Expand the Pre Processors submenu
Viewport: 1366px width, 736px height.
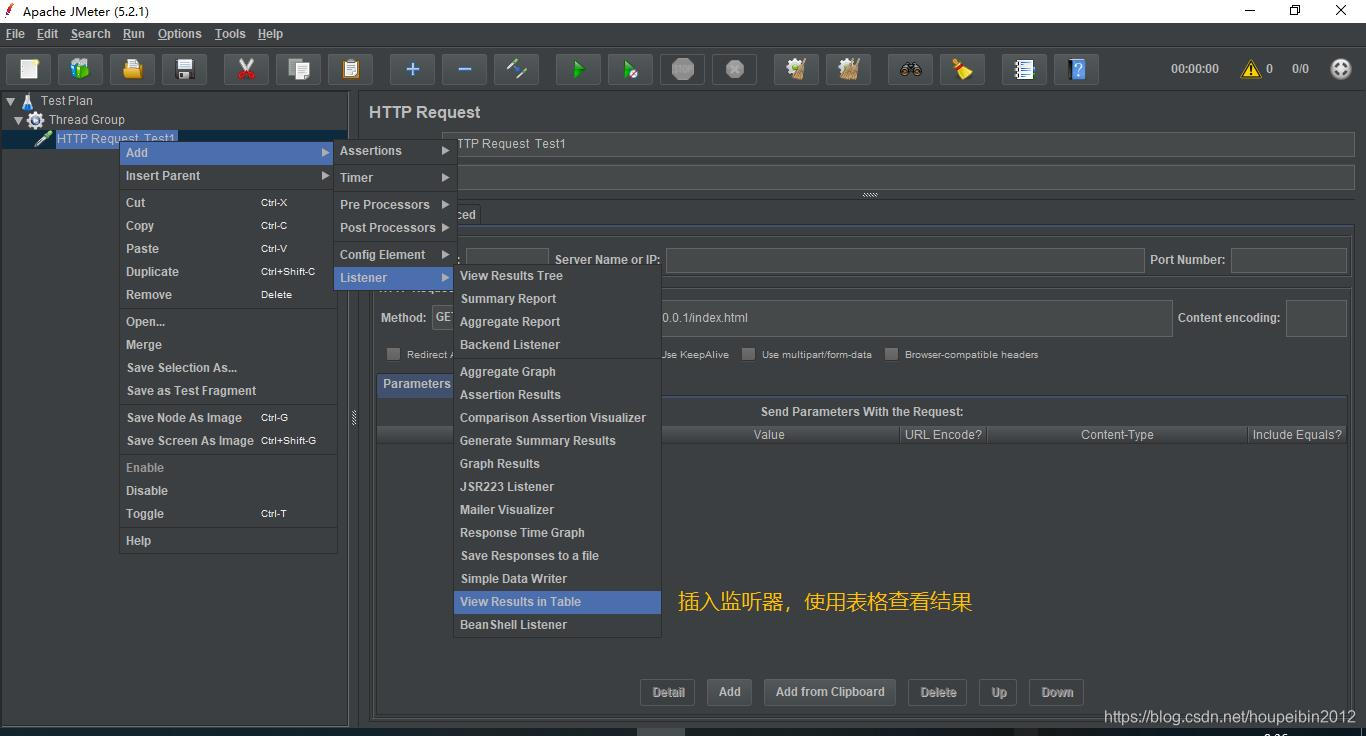395,205
